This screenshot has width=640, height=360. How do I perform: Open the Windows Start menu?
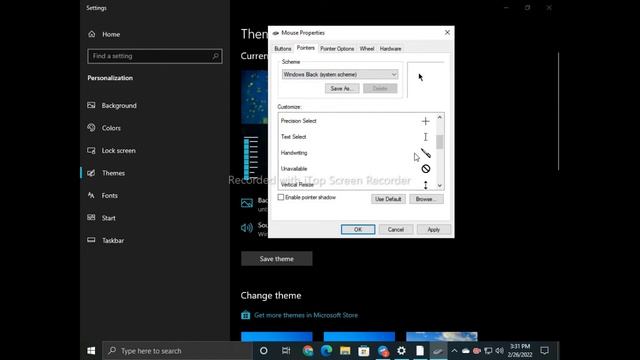coord(91,351)
